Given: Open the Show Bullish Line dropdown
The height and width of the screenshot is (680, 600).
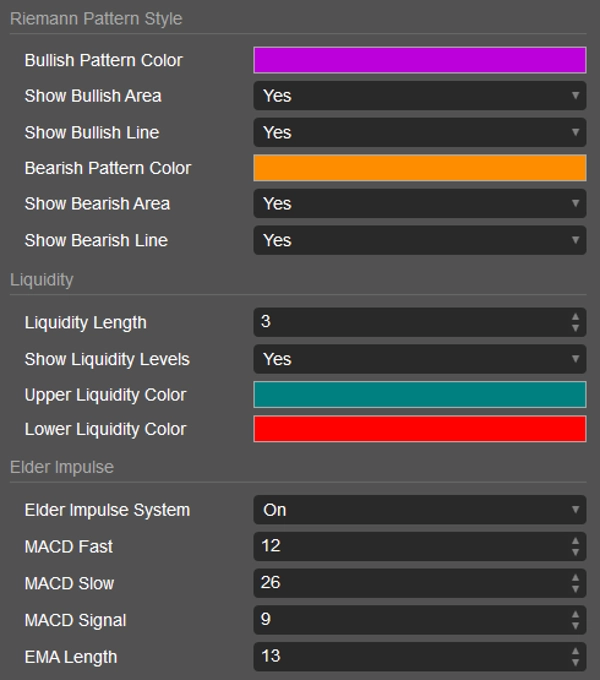Looking at the screenshot, I should coord(419,132).
